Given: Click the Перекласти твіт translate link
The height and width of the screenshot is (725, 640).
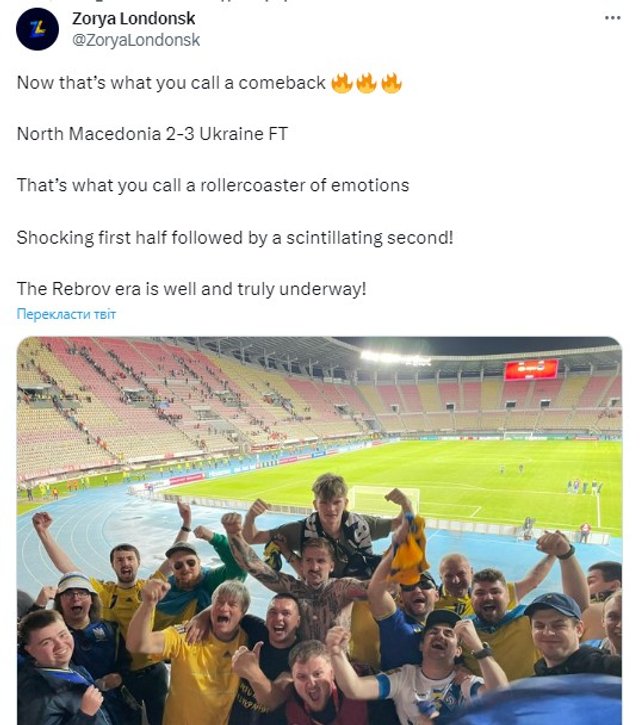Looking at the screenshot, I should (66, 314).
